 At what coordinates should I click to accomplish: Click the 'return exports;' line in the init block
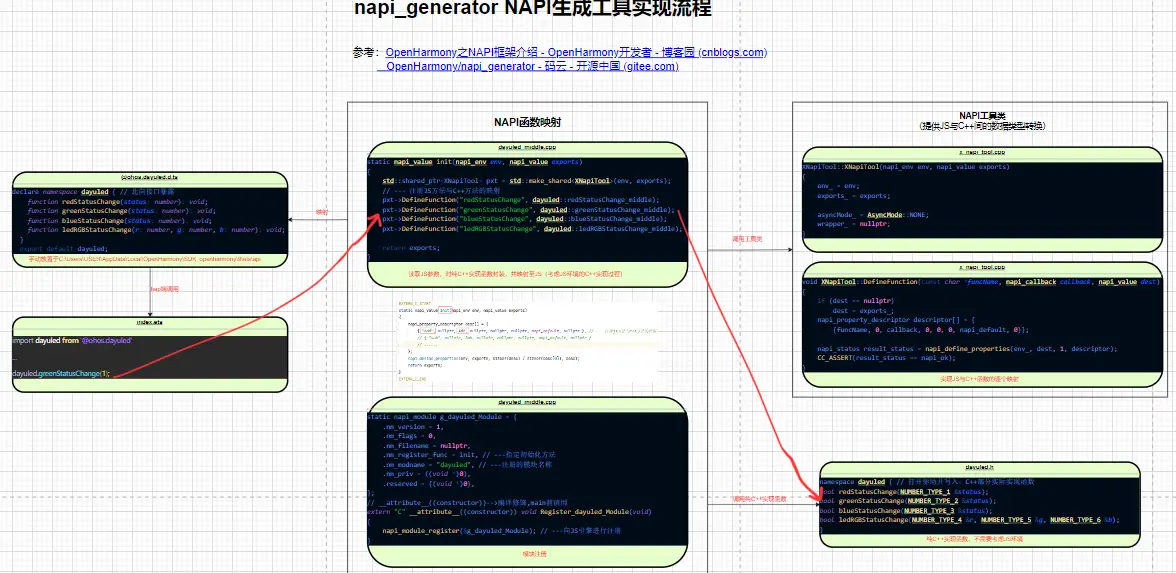click(x=411, y=248)
